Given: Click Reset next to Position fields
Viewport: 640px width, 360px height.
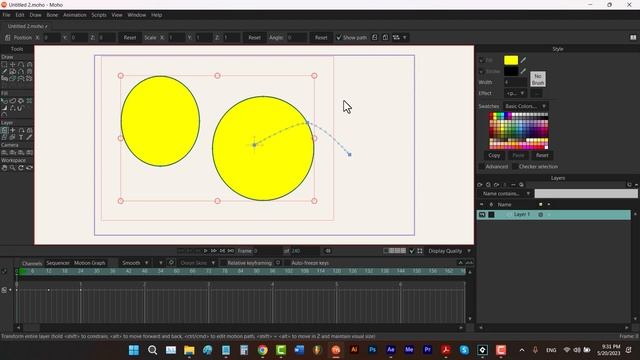Looking at the screenshot, I should (x=130, y=37).
